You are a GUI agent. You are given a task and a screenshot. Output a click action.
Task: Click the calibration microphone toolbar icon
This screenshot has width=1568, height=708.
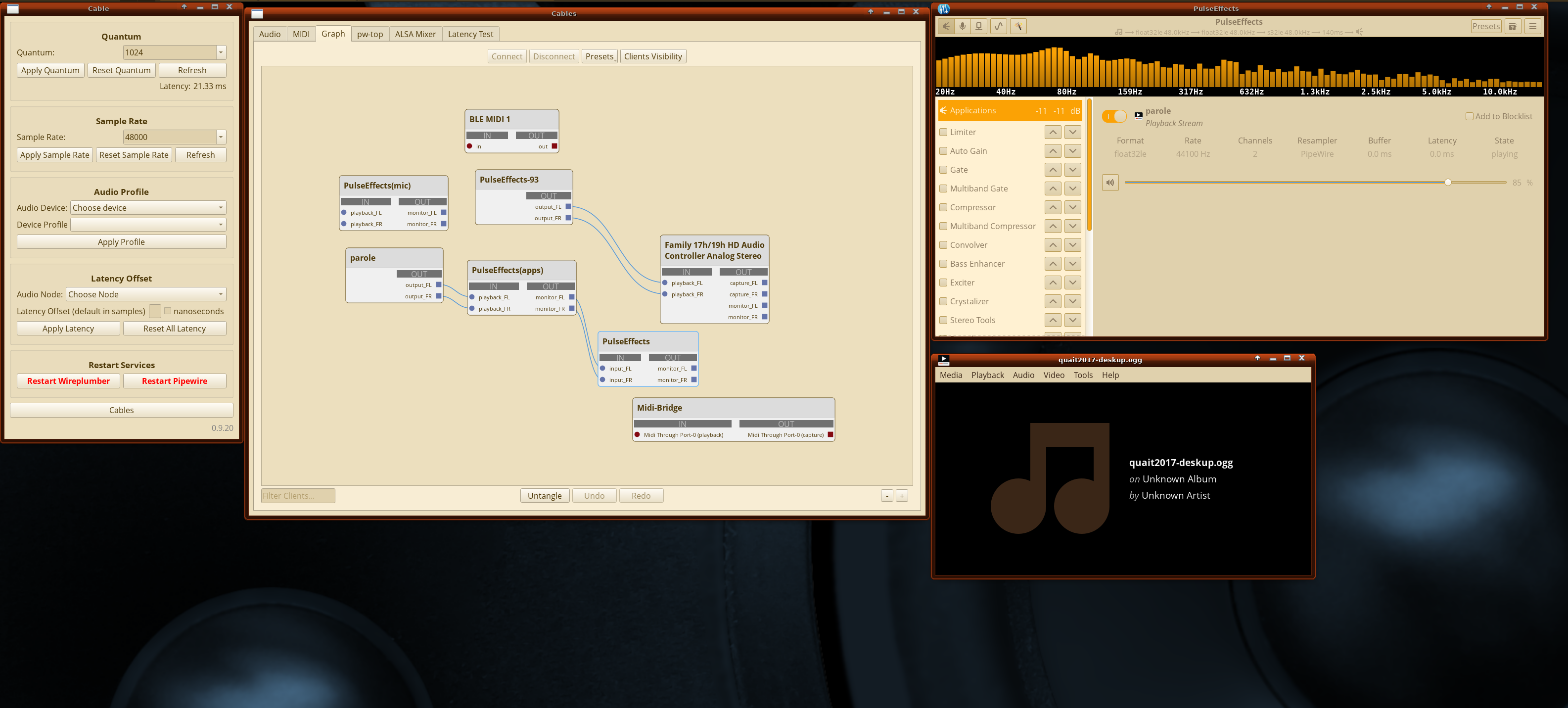(1018, 26)
